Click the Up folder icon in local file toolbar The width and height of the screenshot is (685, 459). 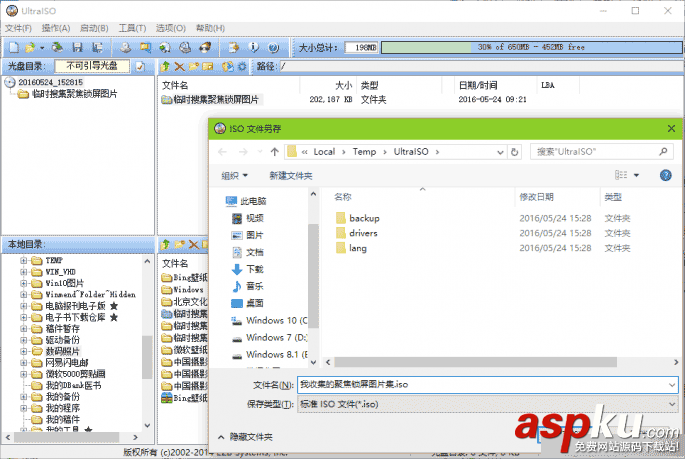click(x=165, y=245)
